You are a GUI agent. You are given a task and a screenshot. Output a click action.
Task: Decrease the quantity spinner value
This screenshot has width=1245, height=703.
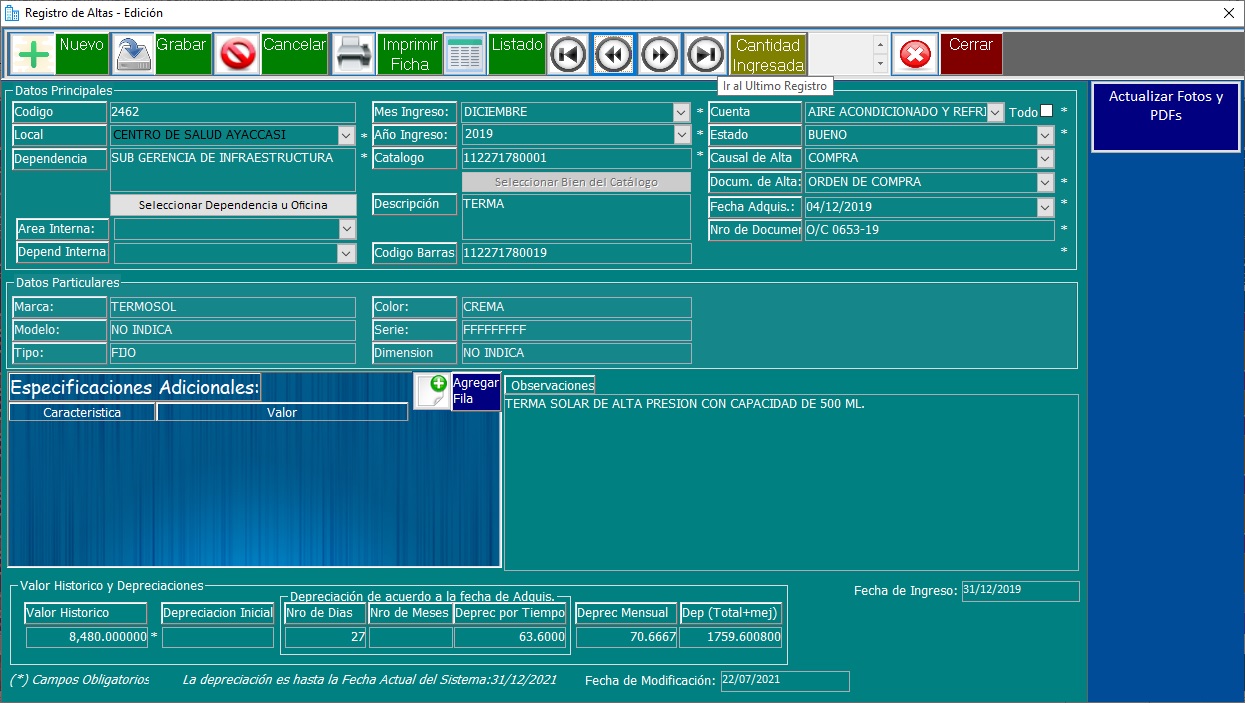880,63
